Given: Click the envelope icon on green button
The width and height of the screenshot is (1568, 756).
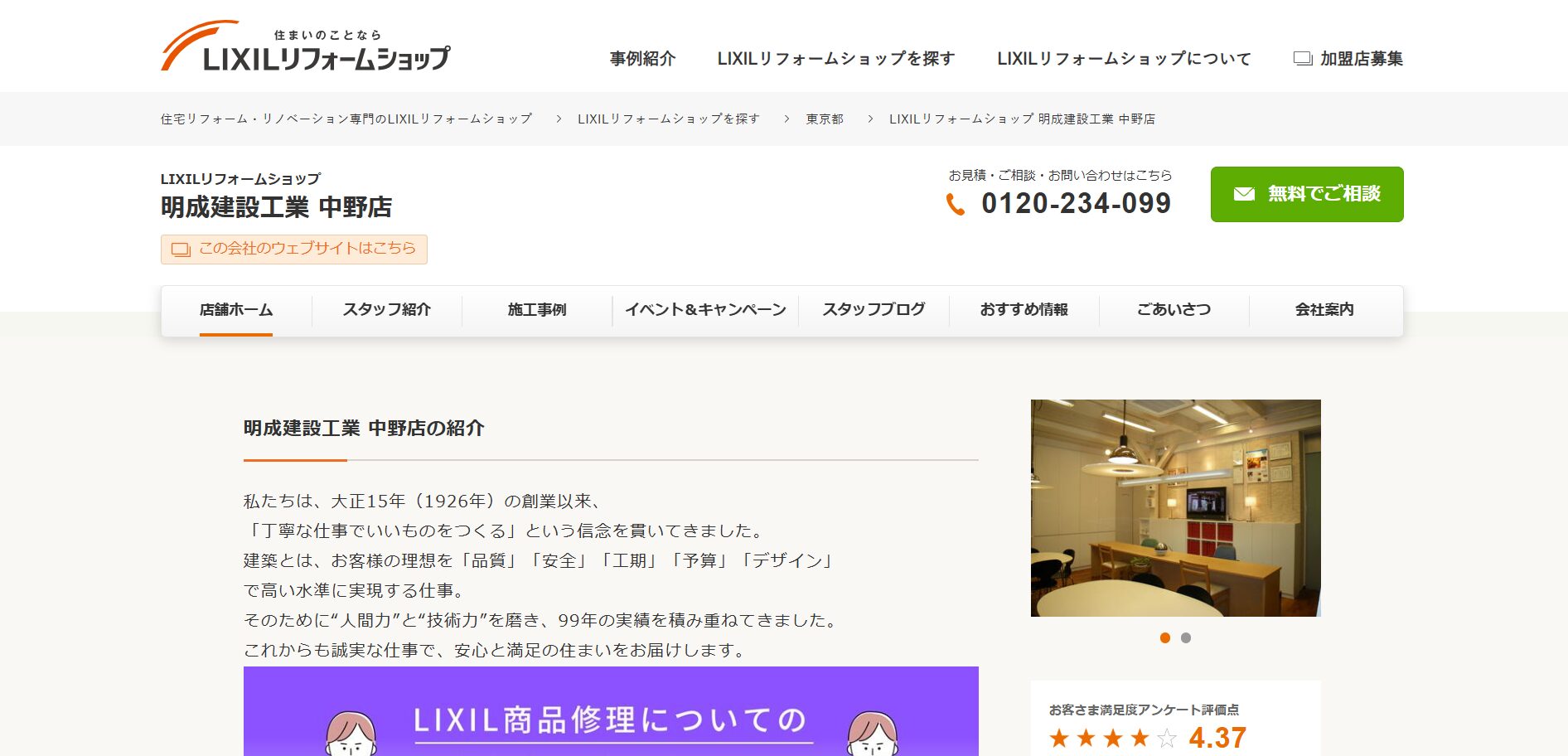Looking at the screenshot, I should [x=1244, y=194].
